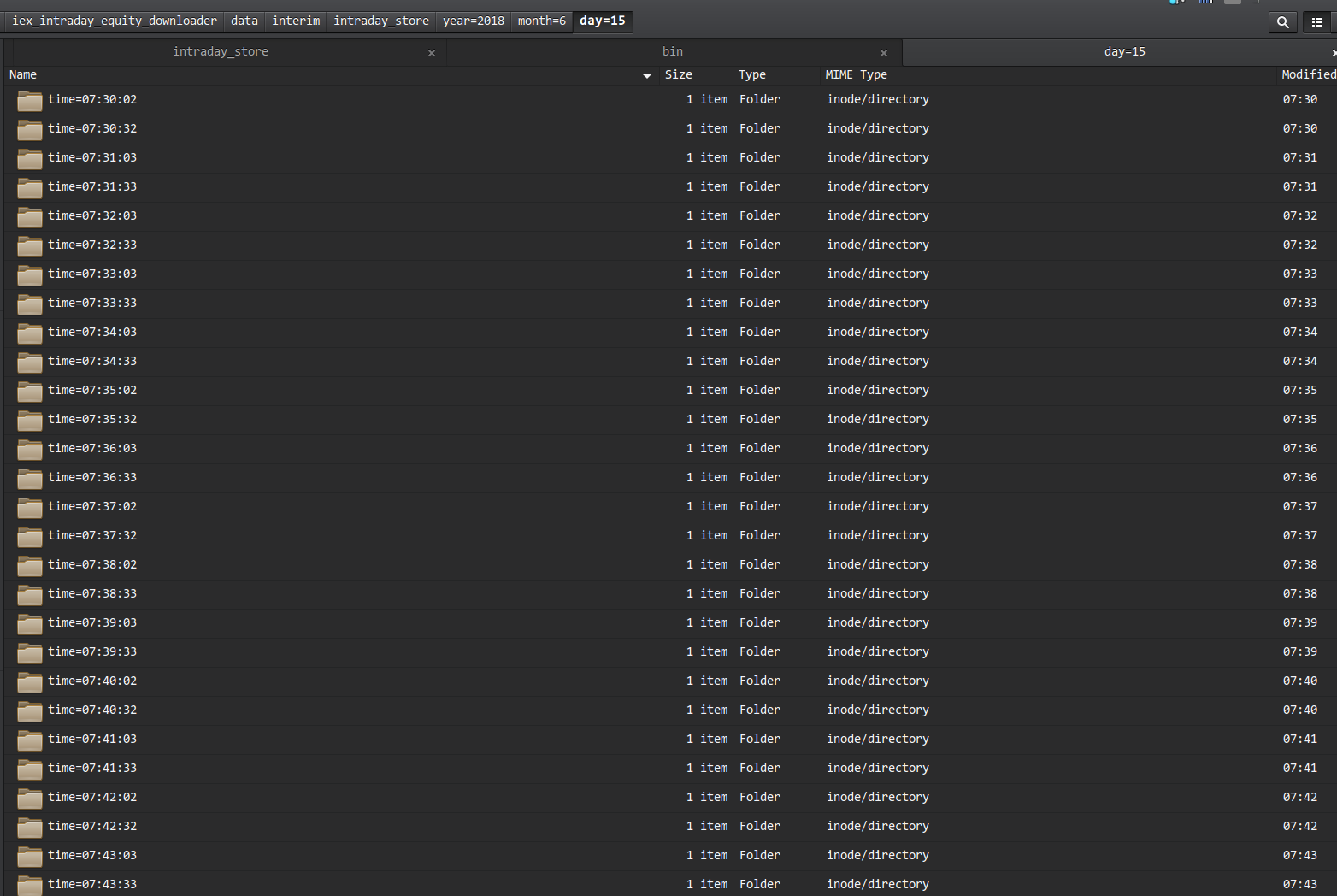Select the folder icon for time=07:38:02
Image resolution: width=1337 pixels, height=896 pixels.
tap(30, 566)
